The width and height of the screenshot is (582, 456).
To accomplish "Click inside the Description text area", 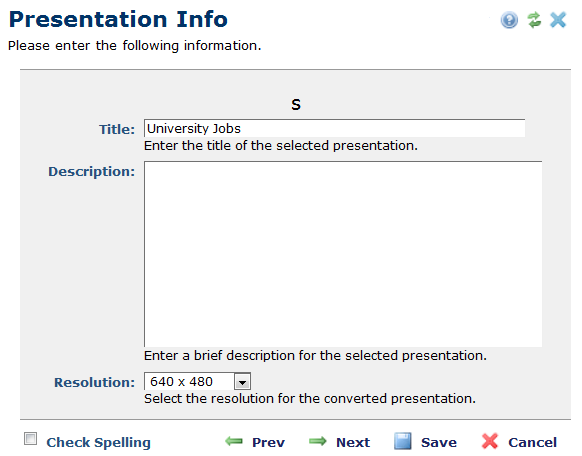I will [x=343, y=254].
